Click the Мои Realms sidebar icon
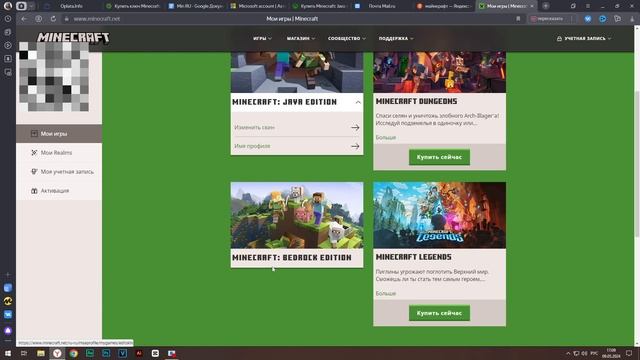The width and height of the screenshot is (640, 360). coord(34,153)
